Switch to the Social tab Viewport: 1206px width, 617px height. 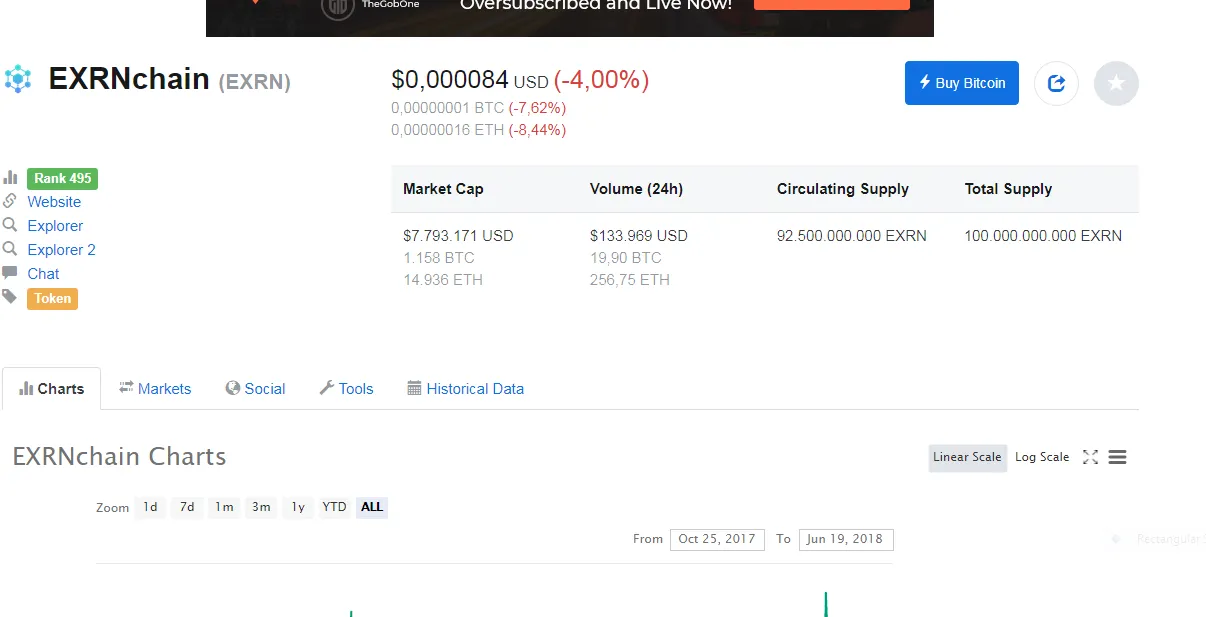click(x=255, y=389)
